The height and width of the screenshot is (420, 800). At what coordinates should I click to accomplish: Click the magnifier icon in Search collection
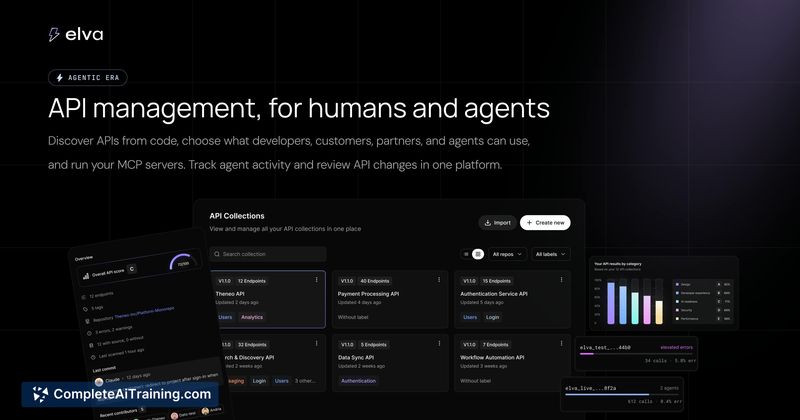pyautogui.click(x=217, y=254)
